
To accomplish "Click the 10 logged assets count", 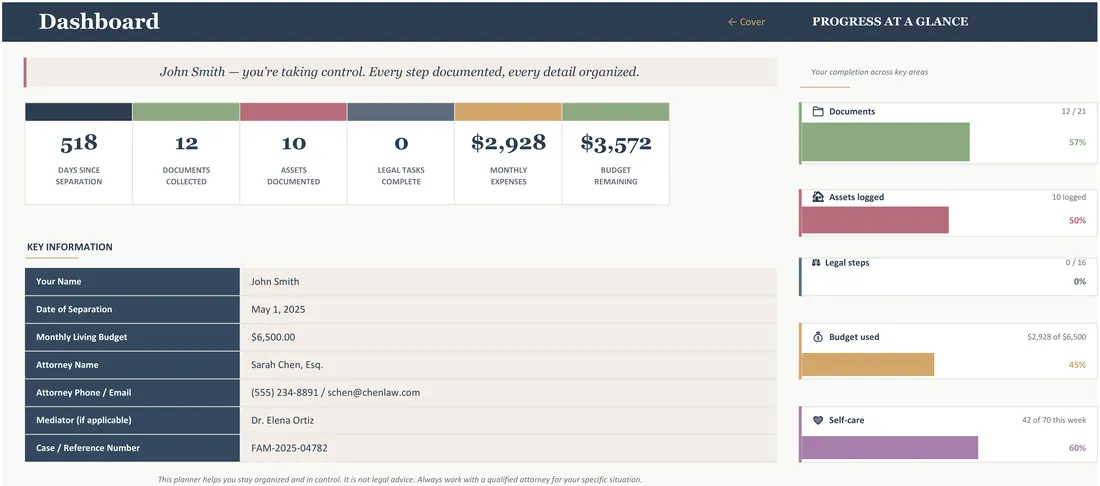I will 1069,197.
